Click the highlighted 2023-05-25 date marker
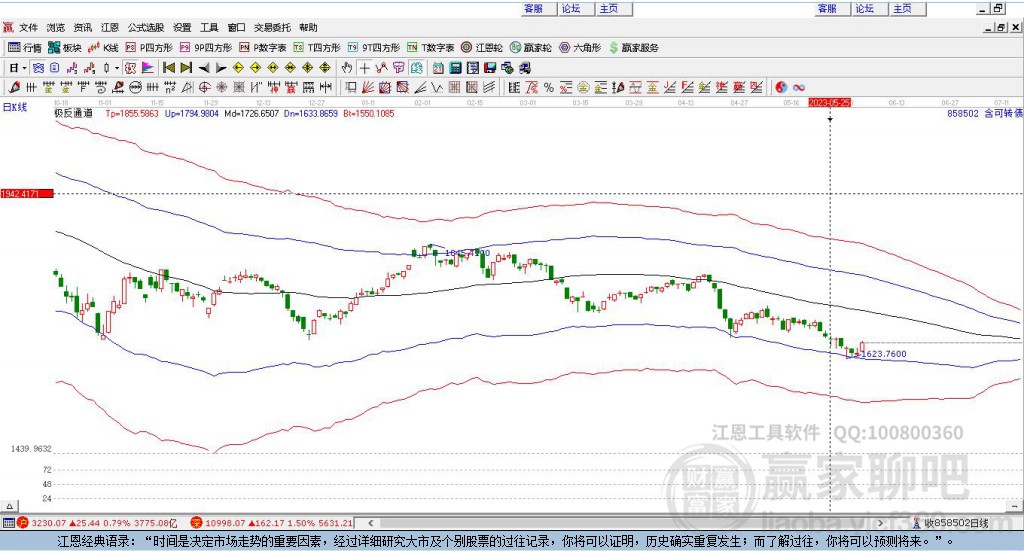 tap(829, 103)
